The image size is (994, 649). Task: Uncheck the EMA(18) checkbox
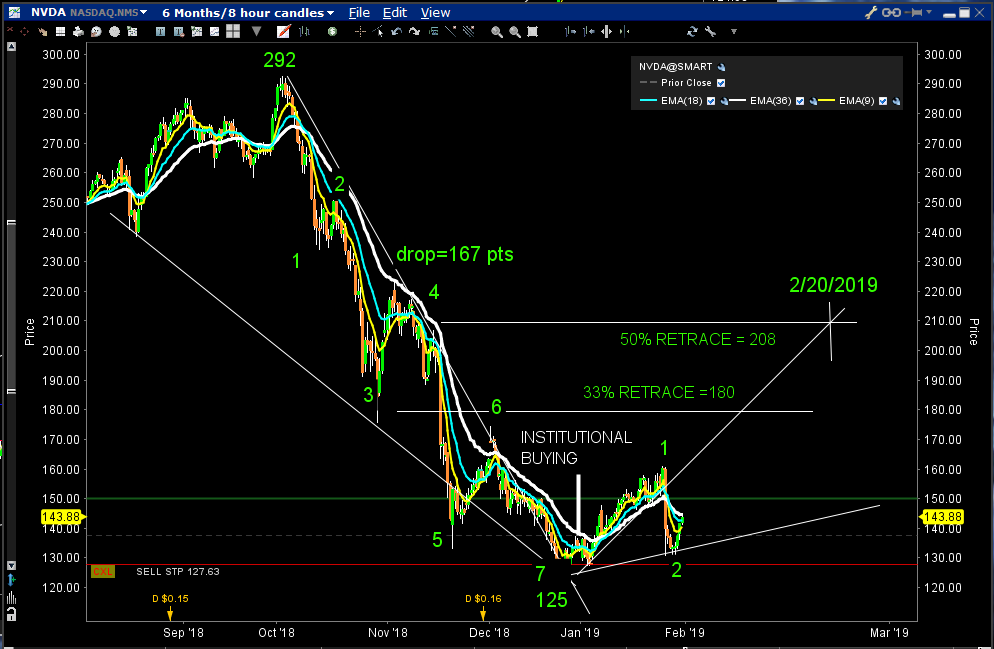coord(711,101)
